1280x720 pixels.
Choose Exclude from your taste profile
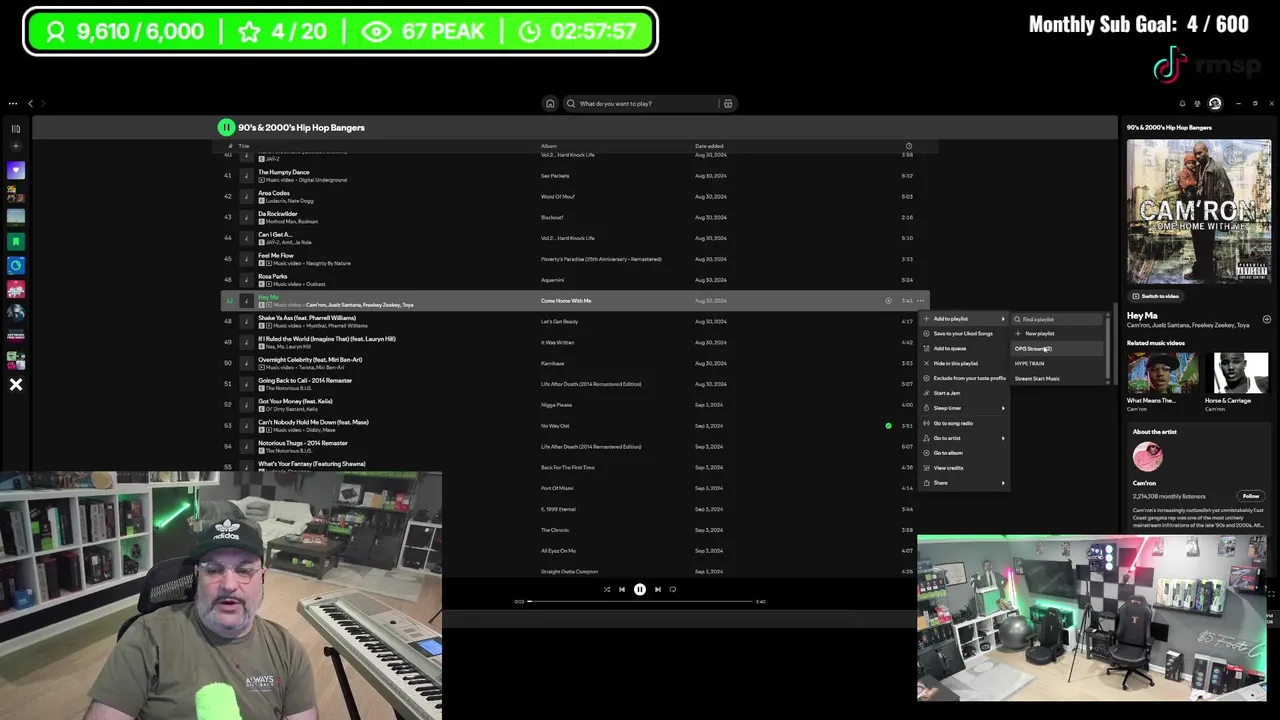(964, 379)
